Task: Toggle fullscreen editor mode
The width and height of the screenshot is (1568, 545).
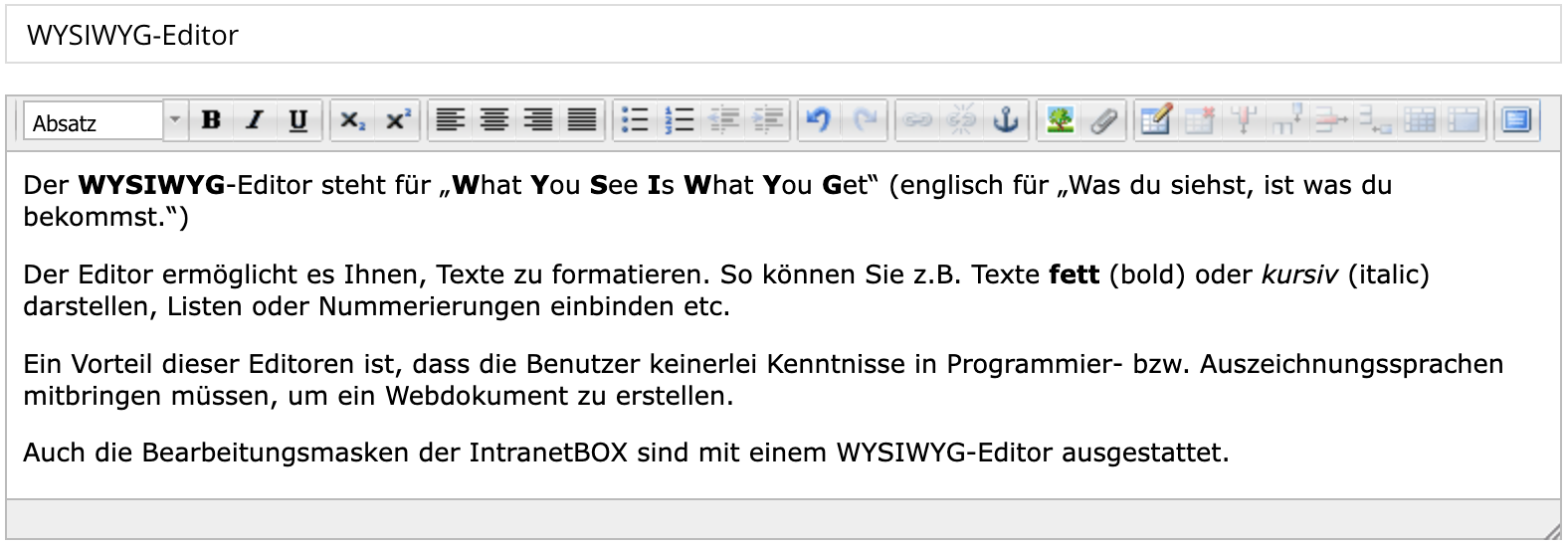Action: pyautogui.click(x=1516, y=120)
